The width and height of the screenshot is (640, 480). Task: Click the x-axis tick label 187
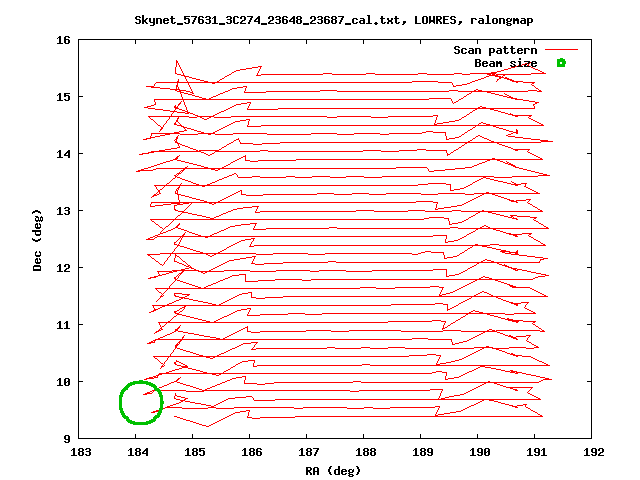tap(309, 452)
